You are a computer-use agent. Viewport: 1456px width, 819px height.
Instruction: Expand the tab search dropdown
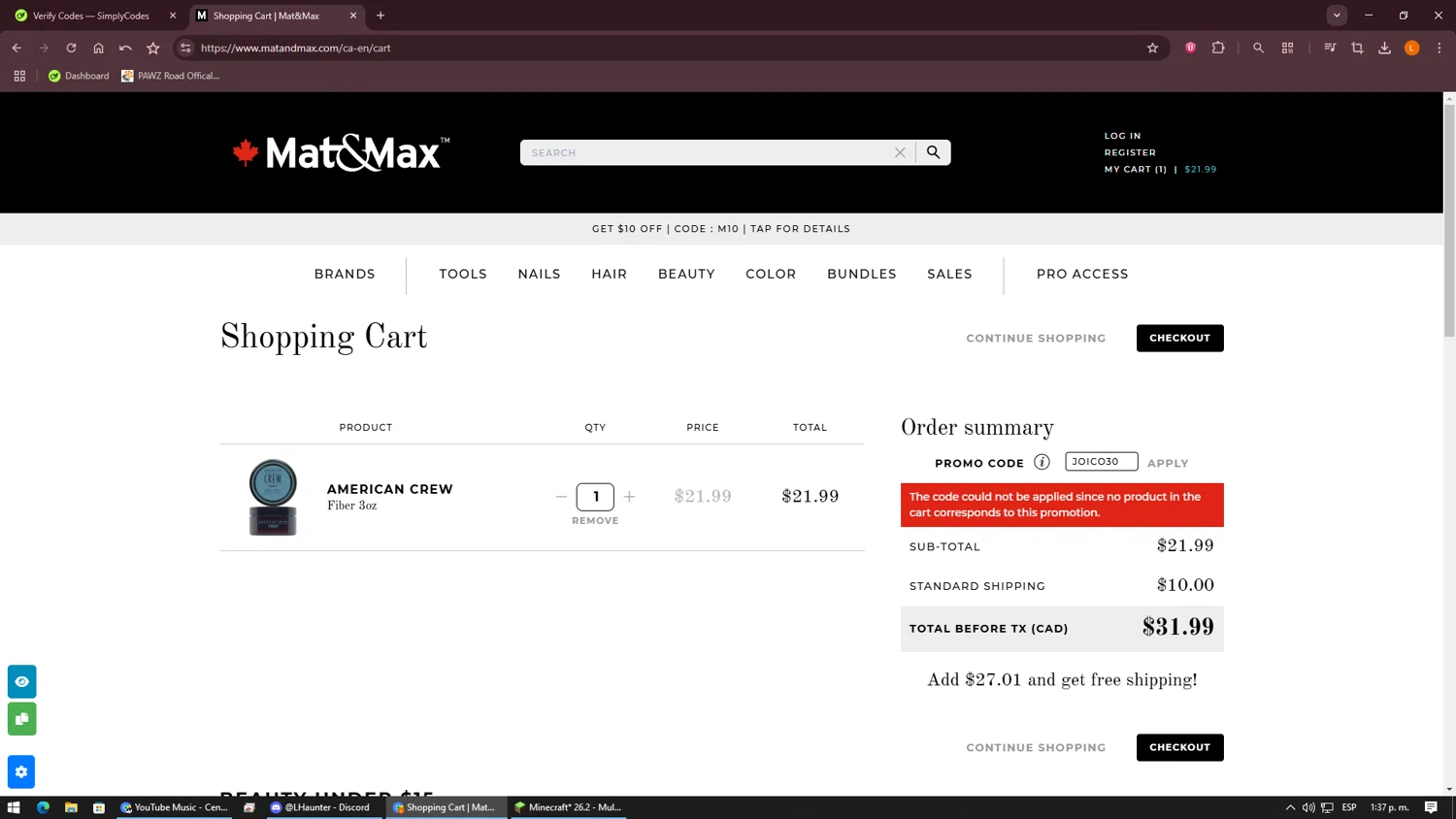click(x=1337, y=16)
